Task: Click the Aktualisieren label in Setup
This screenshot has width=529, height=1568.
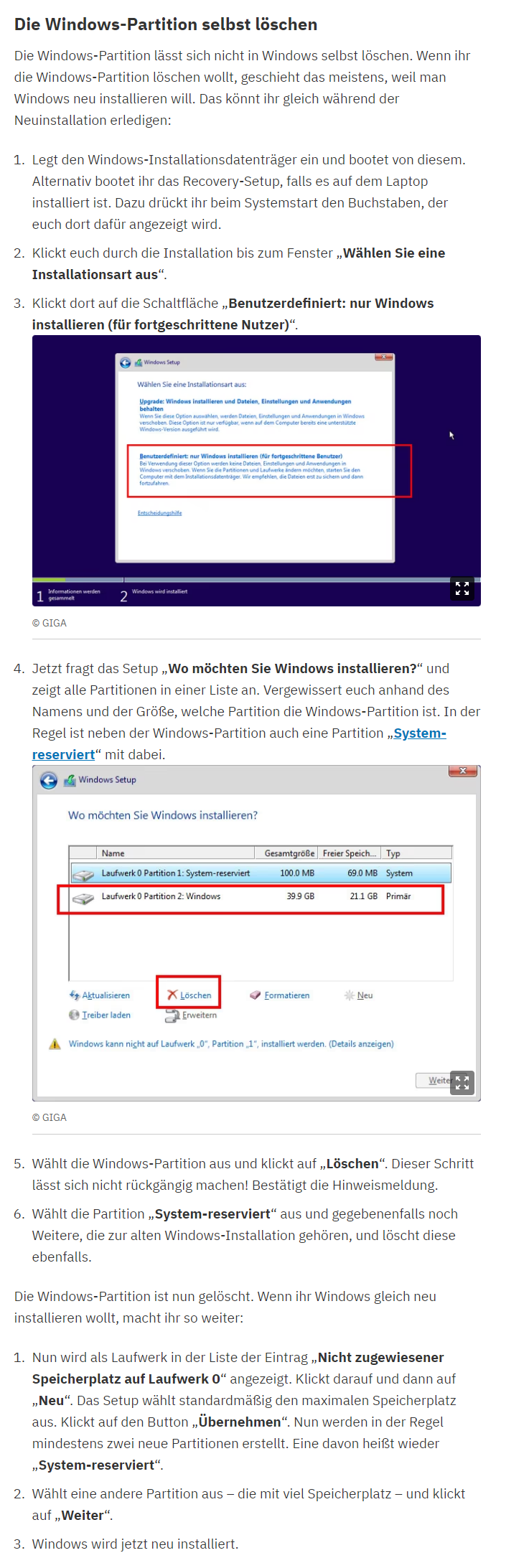Action: 106,995
